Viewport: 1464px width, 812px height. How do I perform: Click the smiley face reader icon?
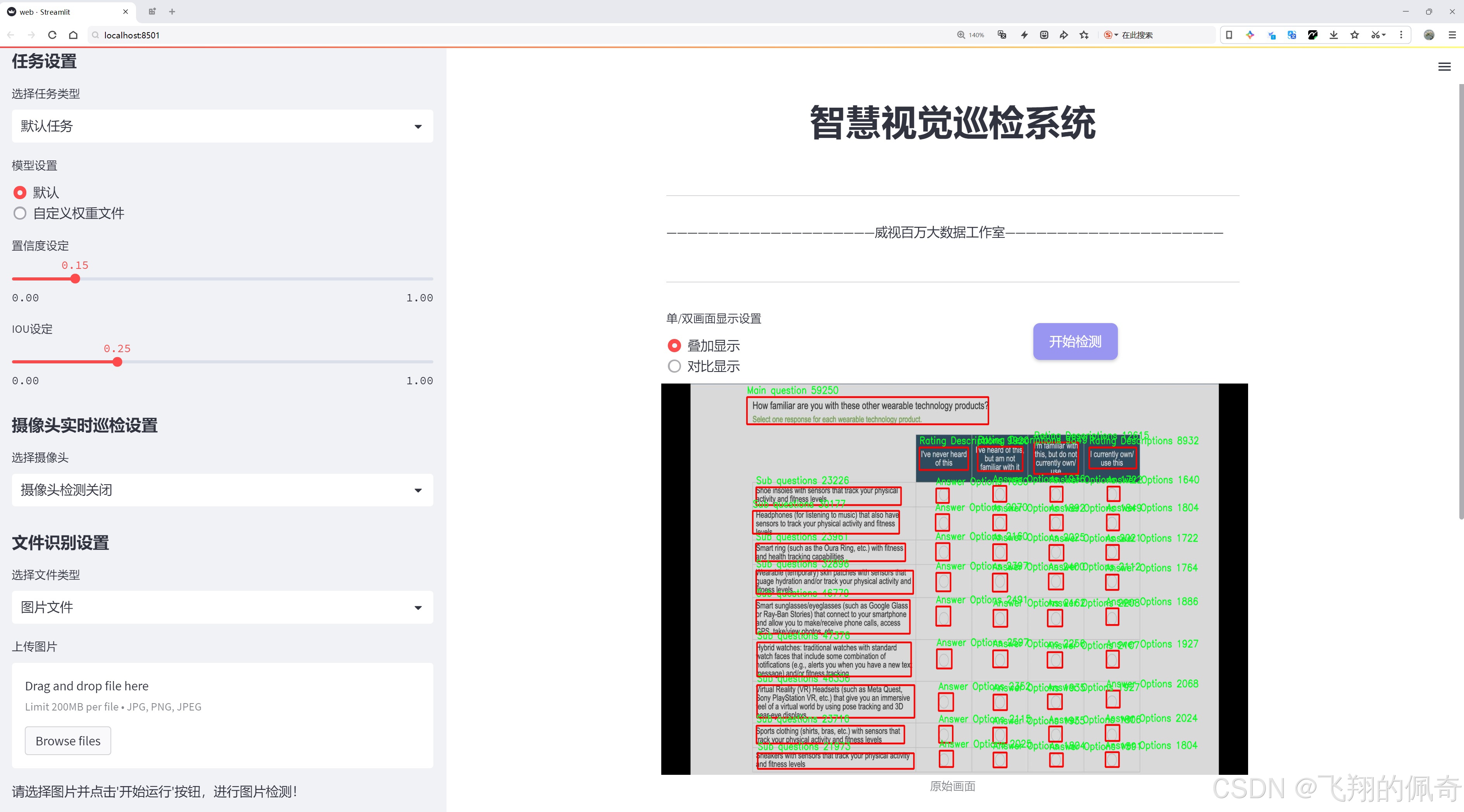tap(1044, 34)
